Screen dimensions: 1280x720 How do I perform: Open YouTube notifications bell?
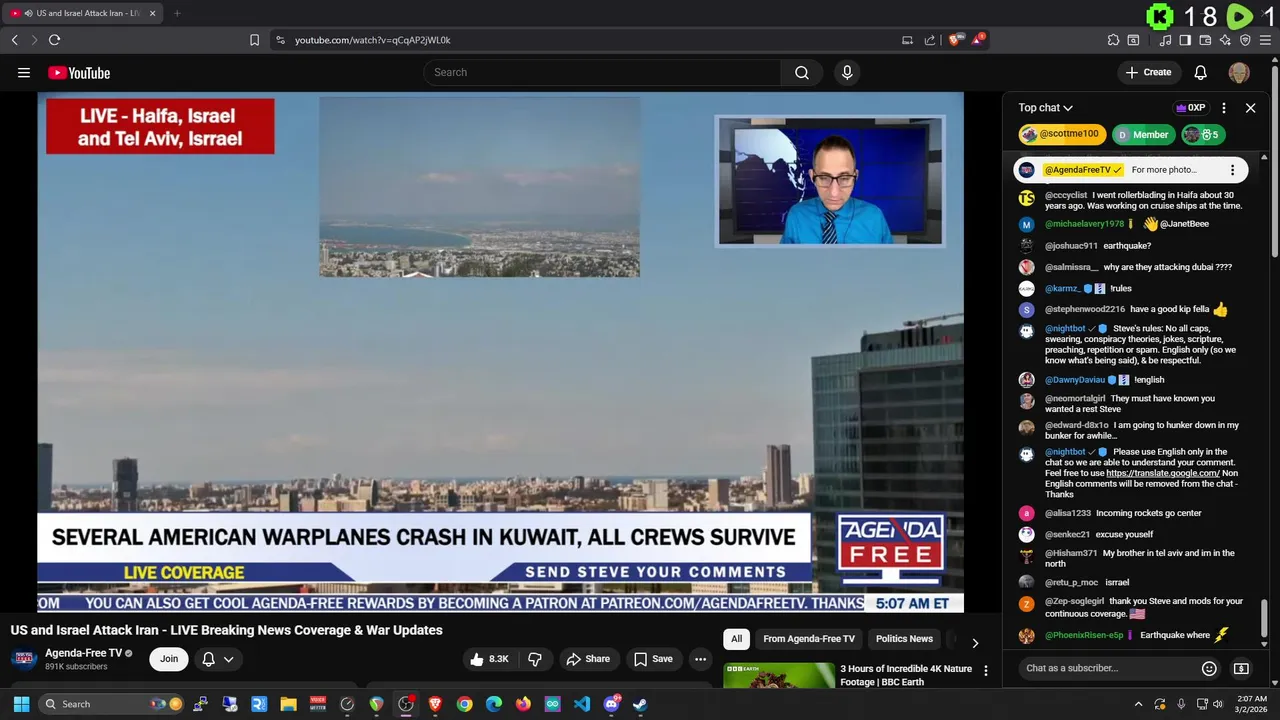[x=1200, y=72]
